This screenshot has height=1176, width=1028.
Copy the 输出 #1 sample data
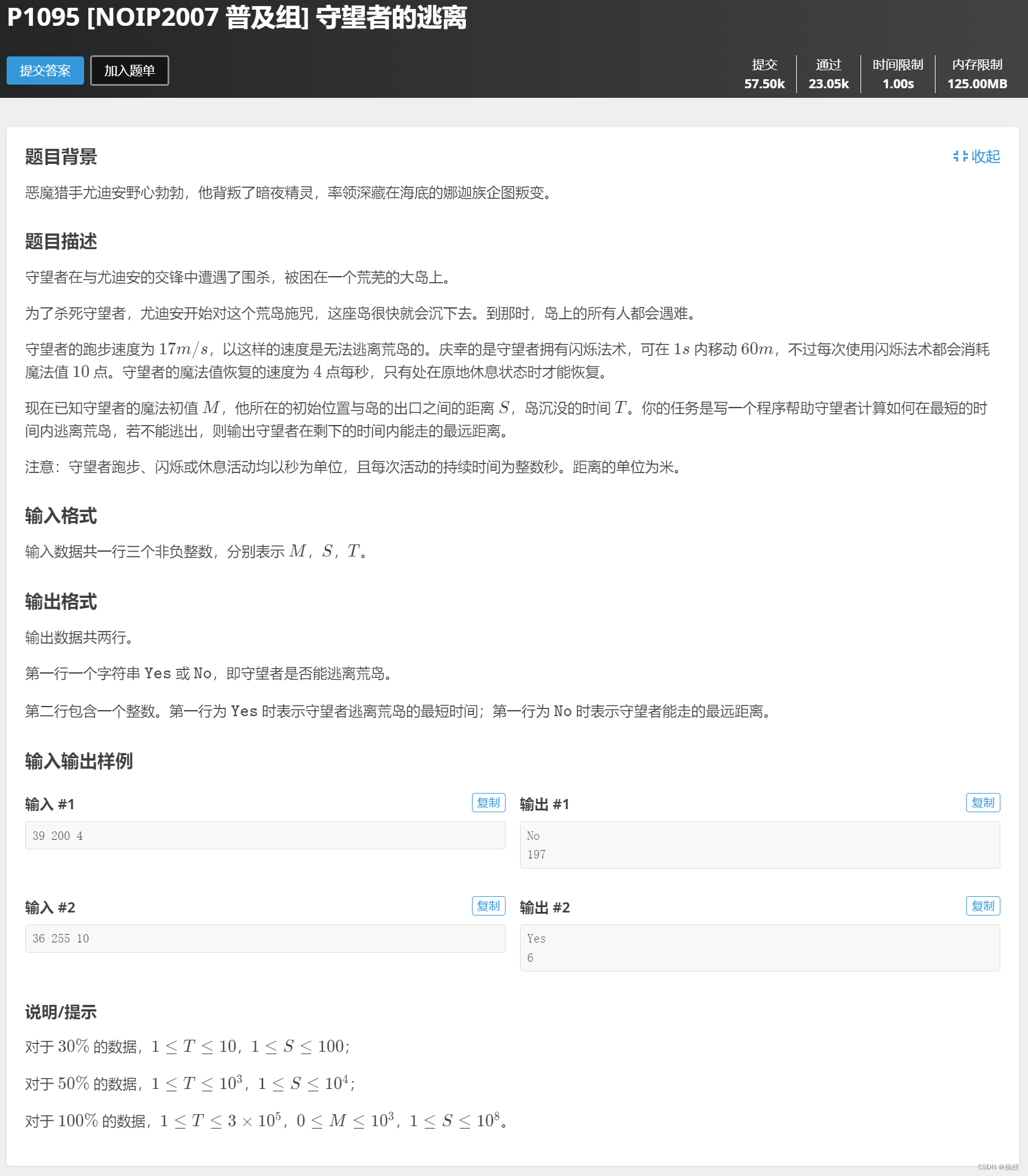(x=982, y=803)
